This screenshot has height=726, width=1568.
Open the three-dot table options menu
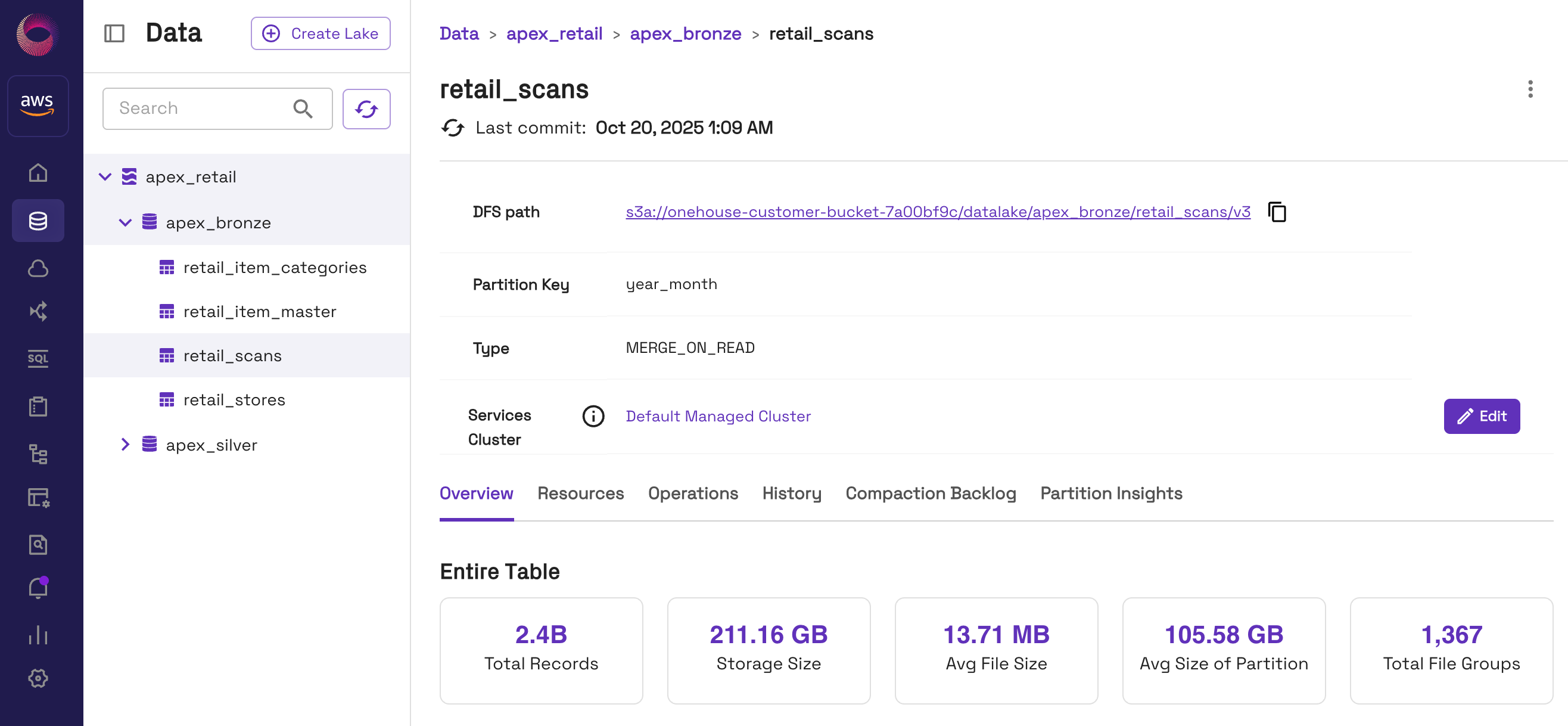[x=1530, y=89]
